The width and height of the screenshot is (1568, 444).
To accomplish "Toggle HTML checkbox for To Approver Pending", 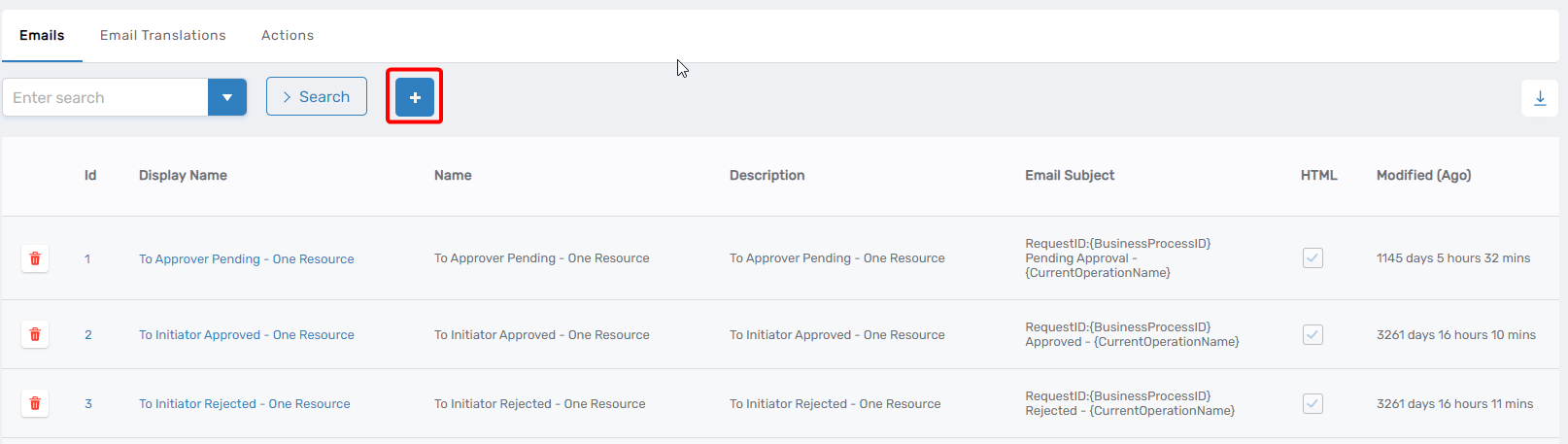I will pyautogui.click(x=1312, y=258).
